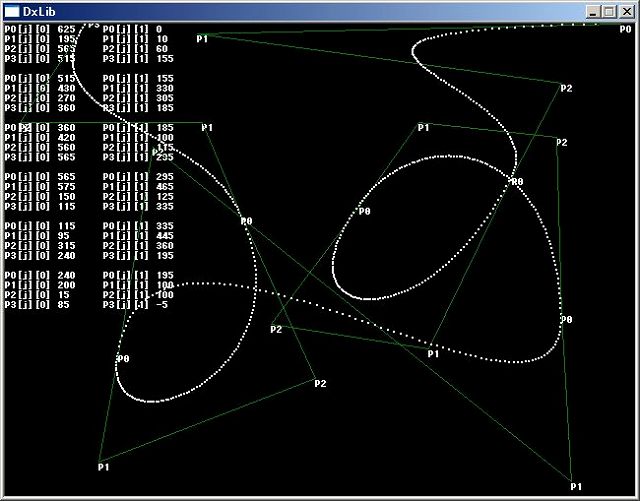This screenshot has width=640, height=501.
Task: Click the text P3[j][1] -5
Action: 135,305
